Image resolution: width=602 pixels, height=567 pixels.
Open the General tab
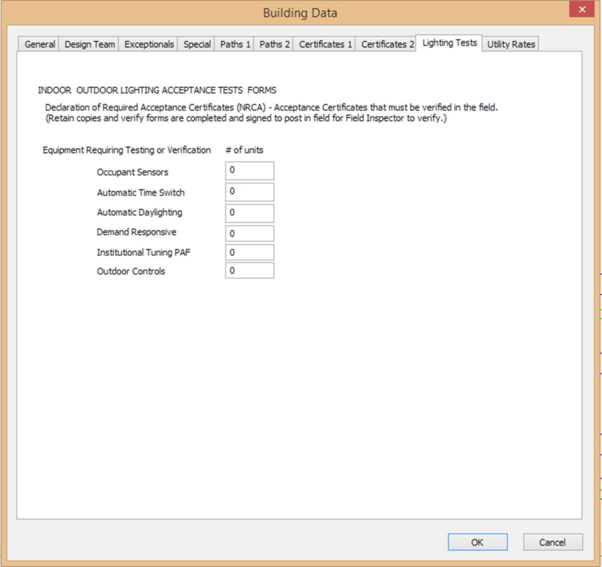40,45
